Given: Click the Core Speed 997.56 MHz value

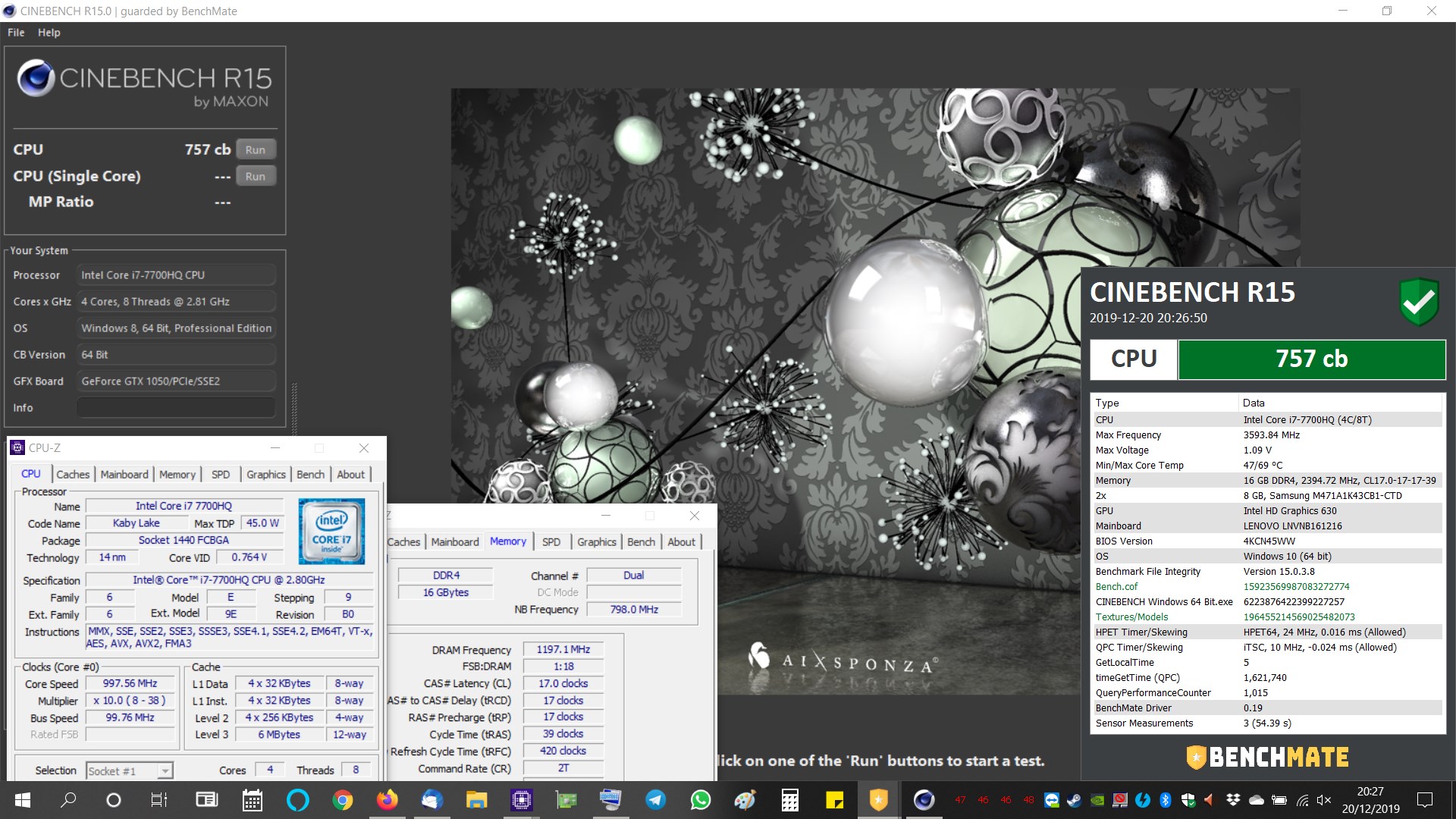Looking at the screenshot, I should [130, 683].
